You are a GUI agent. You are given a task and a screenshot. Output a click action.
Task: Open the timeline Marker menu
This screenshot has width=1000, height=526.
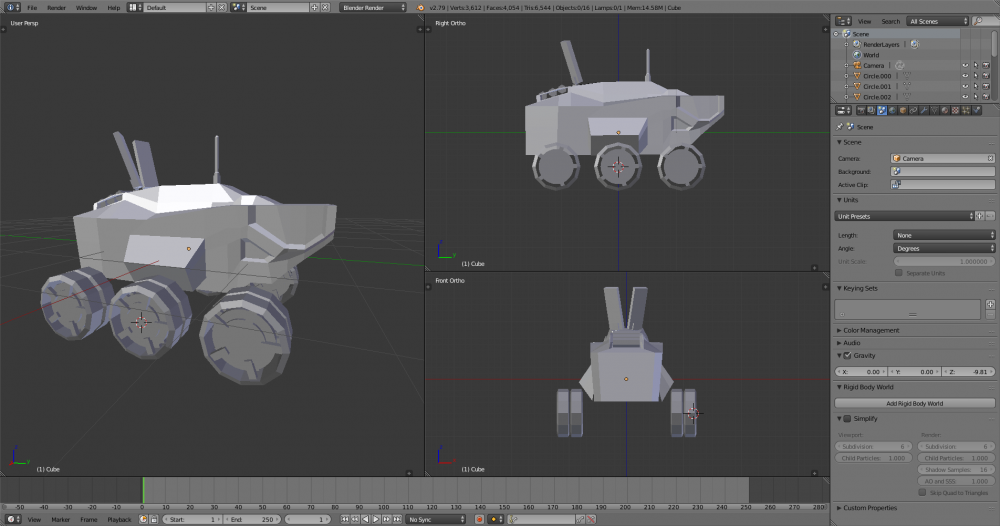(61, 520)
